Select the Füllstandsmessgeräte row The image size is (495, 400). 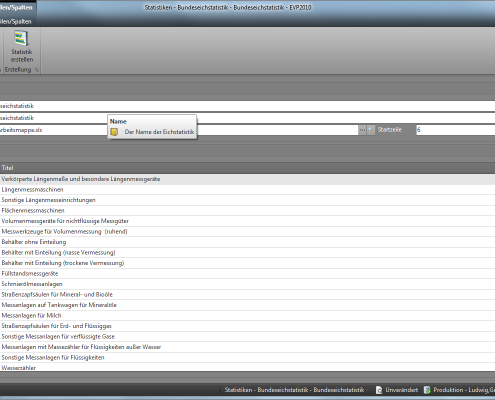click(x=247, y=274)
